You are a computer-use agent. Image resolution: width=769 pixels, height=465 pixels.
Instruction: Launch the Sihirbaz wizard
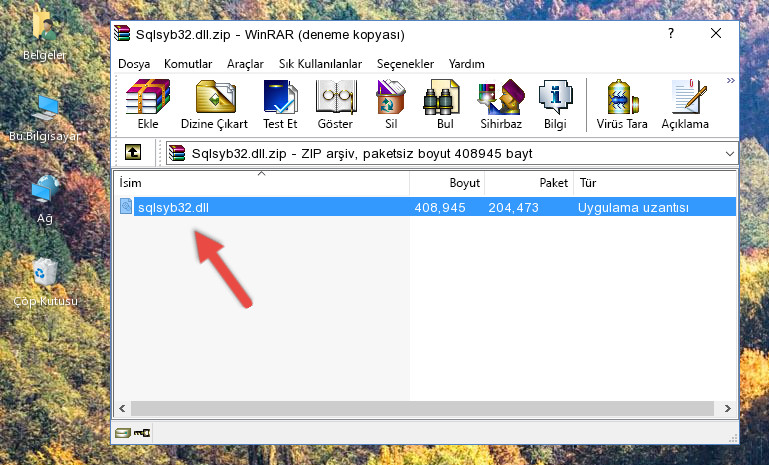point(501,104)
